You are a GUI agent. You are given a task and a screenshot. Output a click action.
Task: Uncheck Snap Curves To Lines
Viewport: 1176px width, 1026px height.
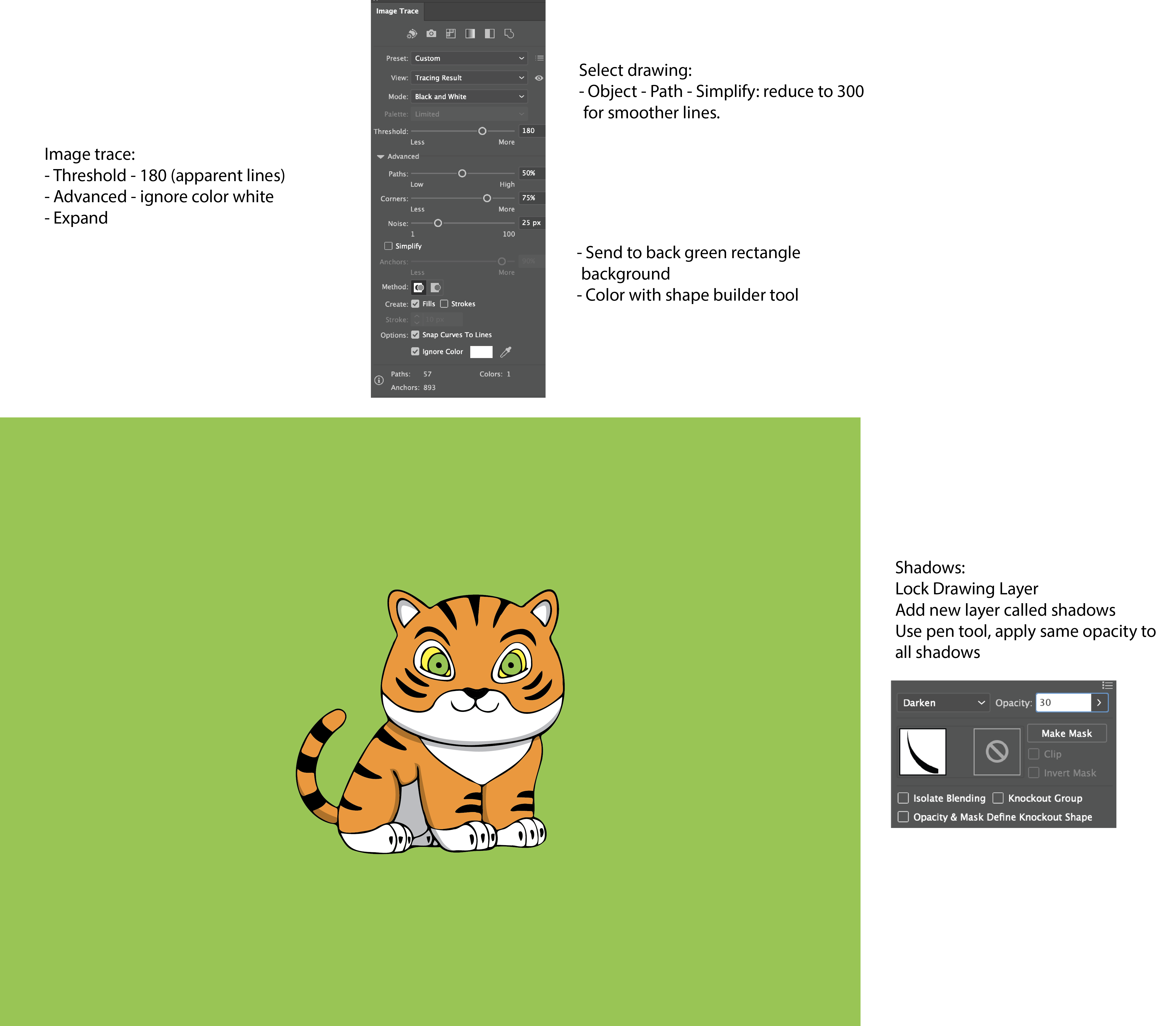click(x=416, y=335)
